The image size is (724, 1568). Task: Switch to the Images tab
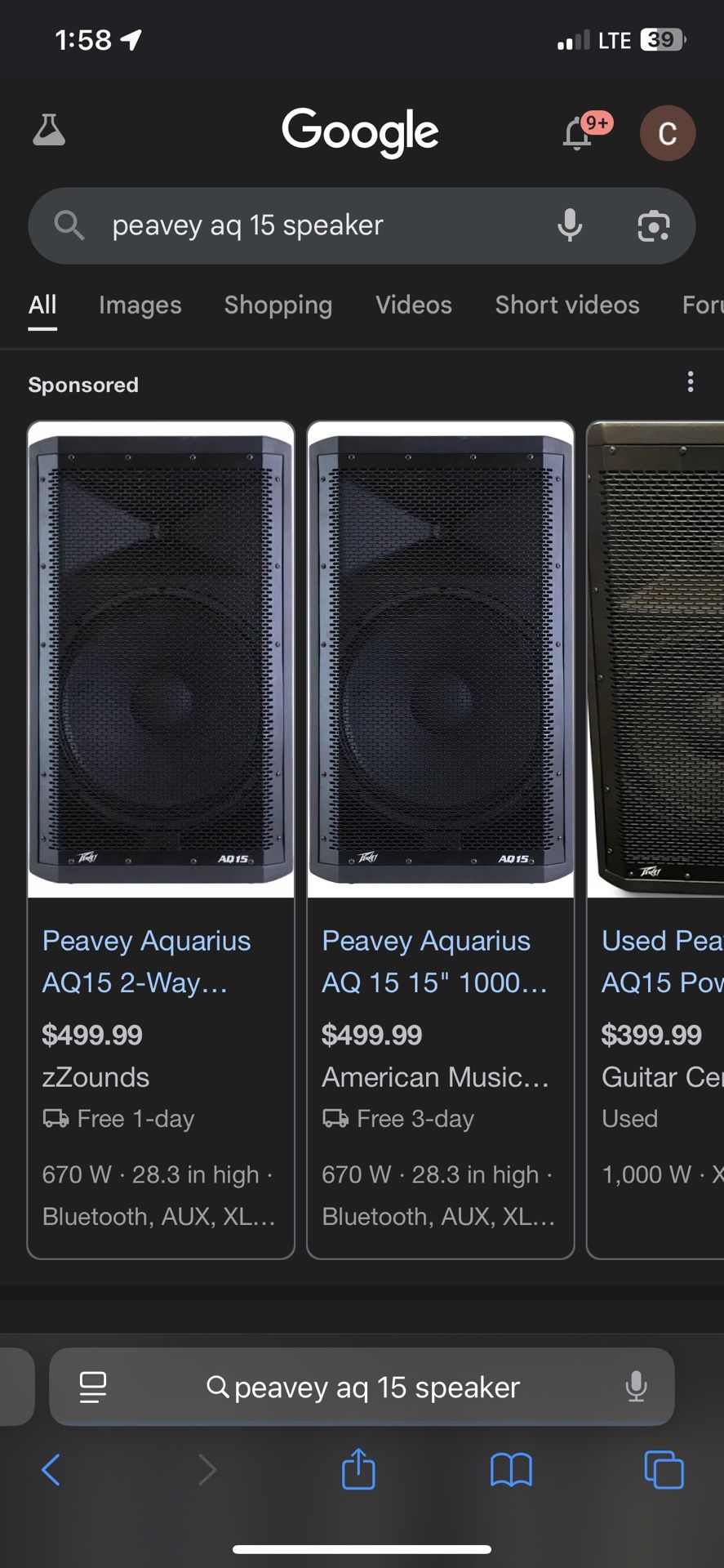point(140,305)
